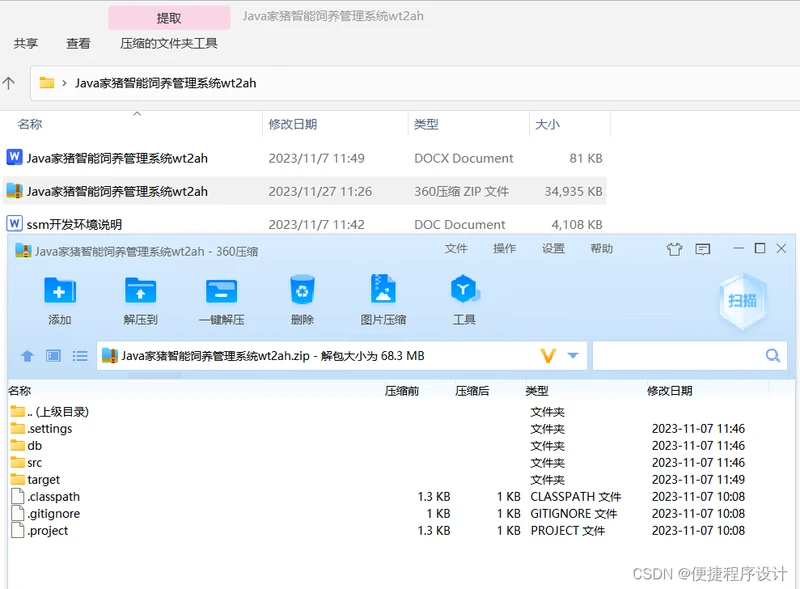Viewport: 800px width, 589px height.
Task: Select the 提取 ribbon tab in Explorer
Action: pyautogui.click(x=169, y=18)
